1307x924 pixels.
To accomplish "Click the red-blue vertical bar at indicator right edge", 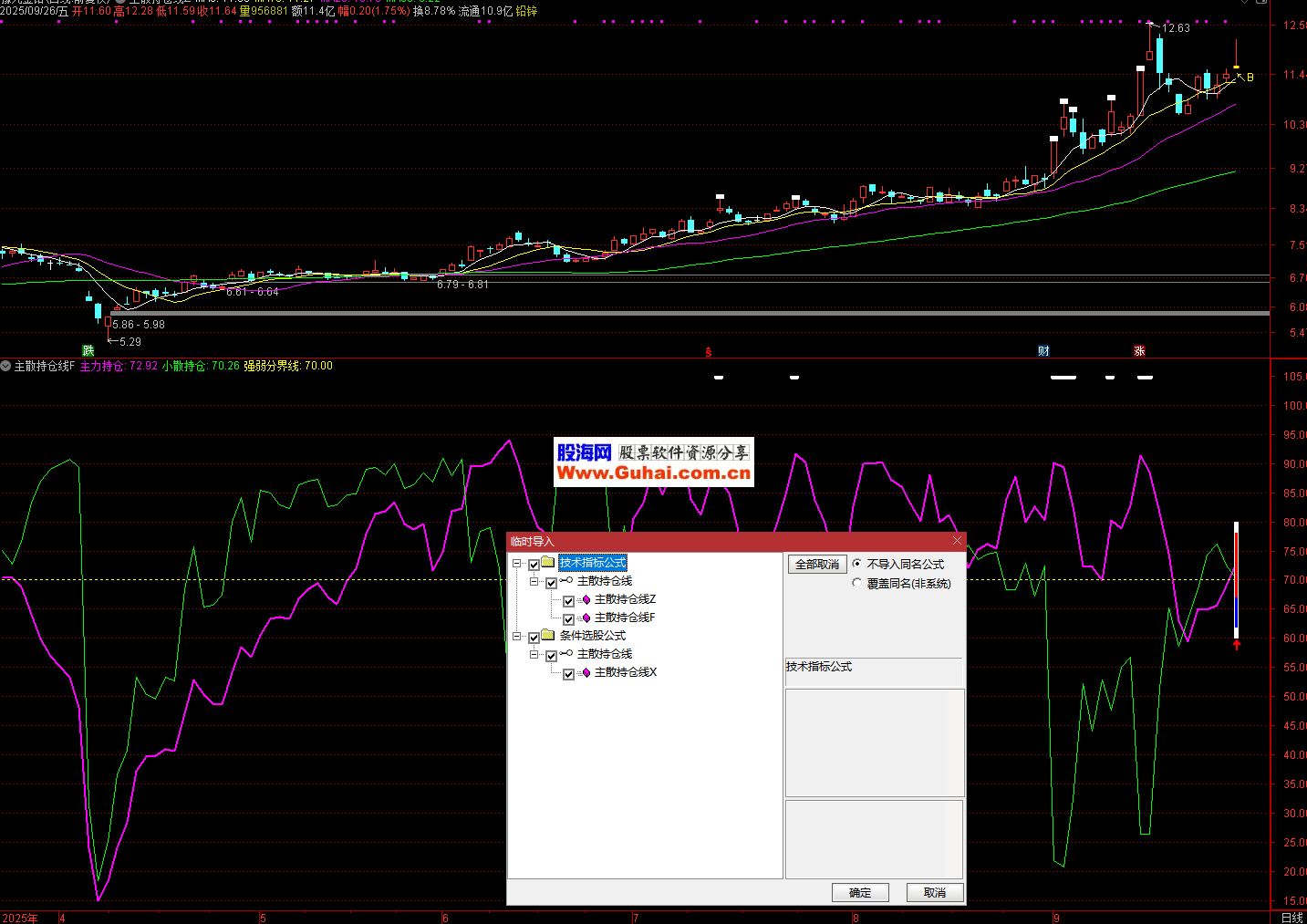I will [x=1236, y=580].
